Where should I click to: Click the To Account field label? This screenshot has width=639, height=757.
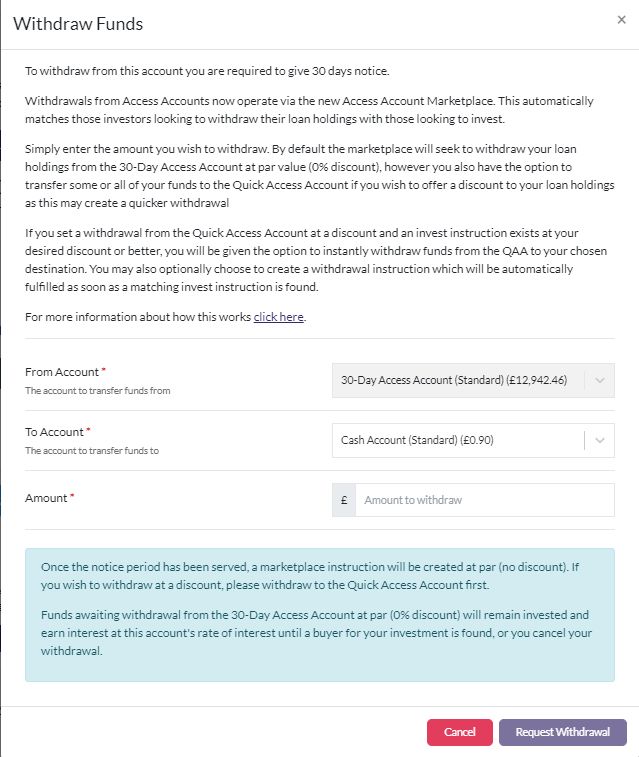tap(54, 432)
